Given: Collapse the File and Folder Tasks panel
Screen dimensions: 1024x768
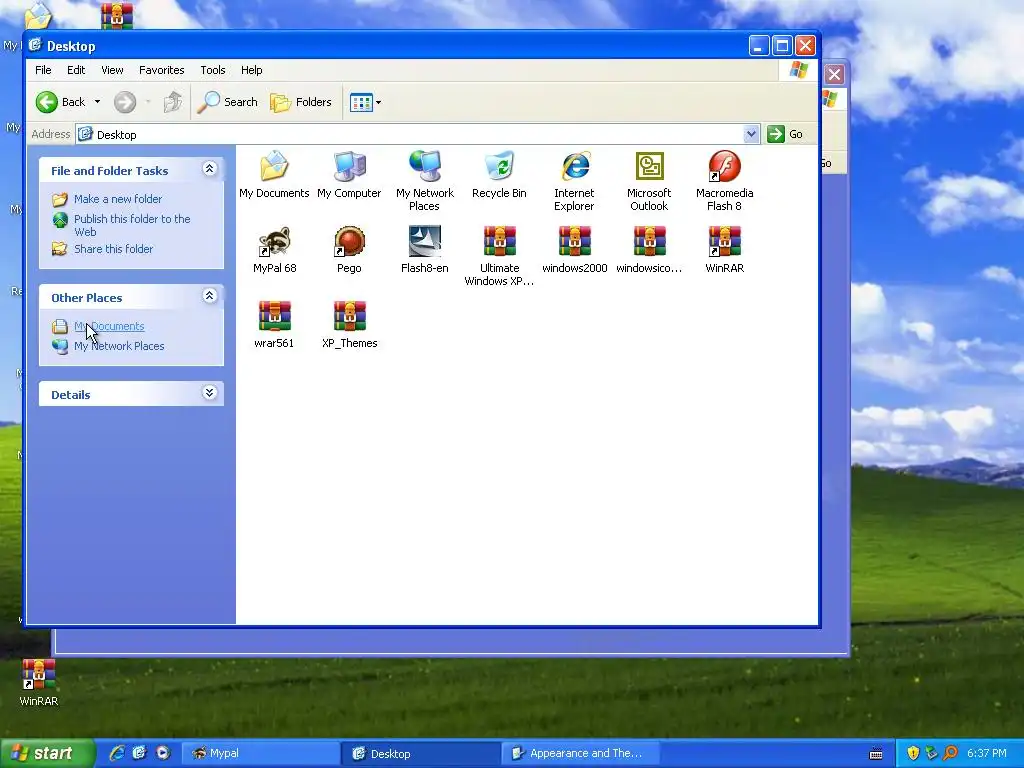Looking at the screenshot, I should tap(209, 169).
